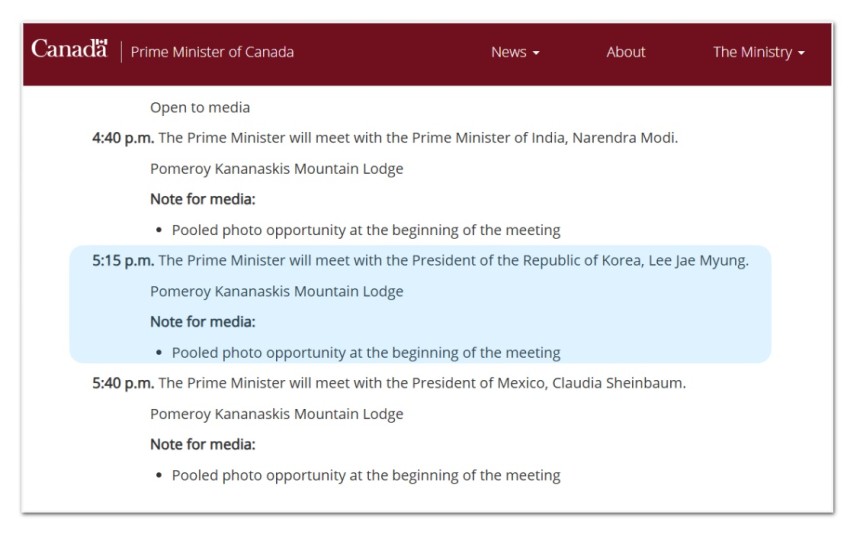
Task: Click Note for media heading under 5:15 p.m.
Action: click(203, 322)
